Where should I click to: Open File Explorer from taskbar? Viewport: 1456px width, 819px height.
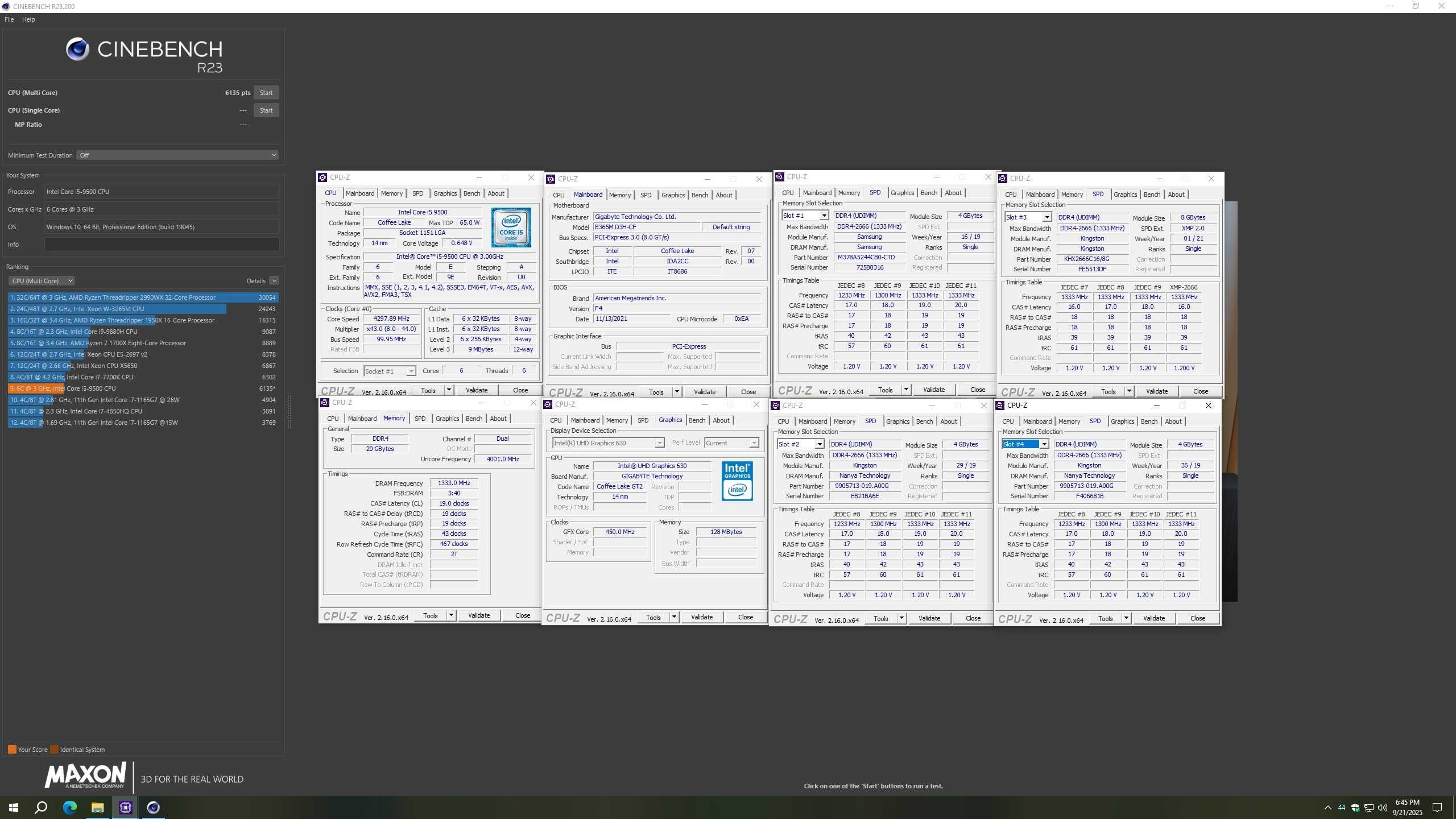[x=97, y=808]
